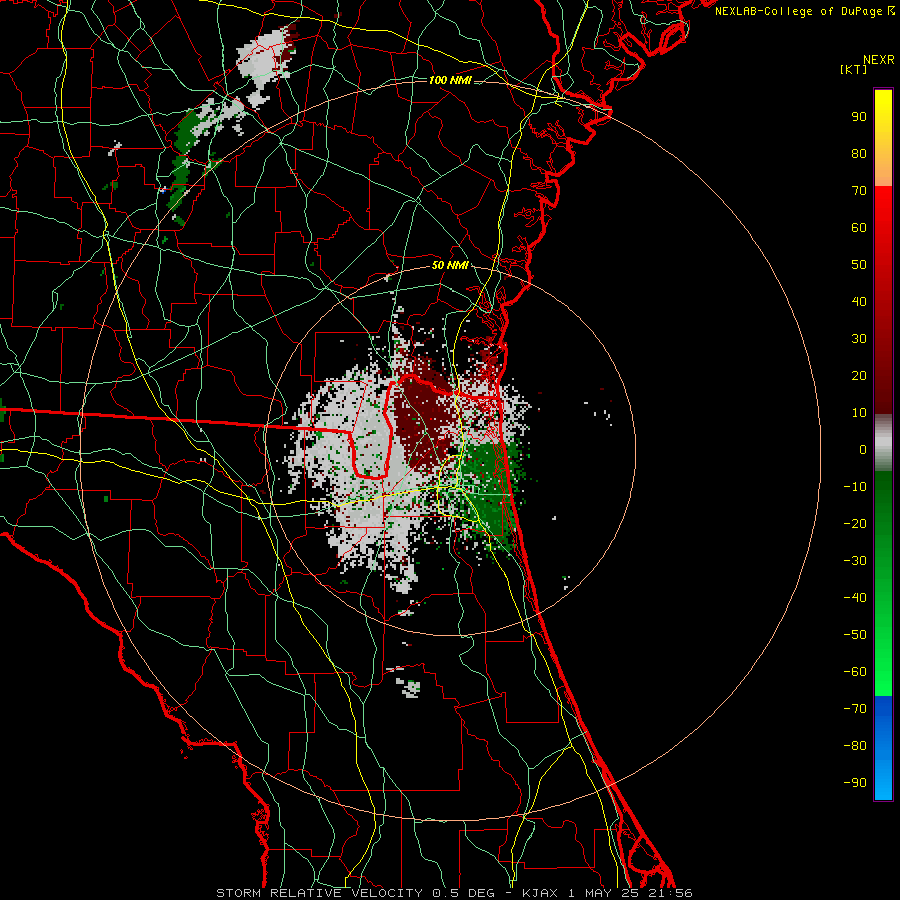Select the -40 value on velocity legend
Image resolution: width=900 pixels, height=900 pixels.
855,598
